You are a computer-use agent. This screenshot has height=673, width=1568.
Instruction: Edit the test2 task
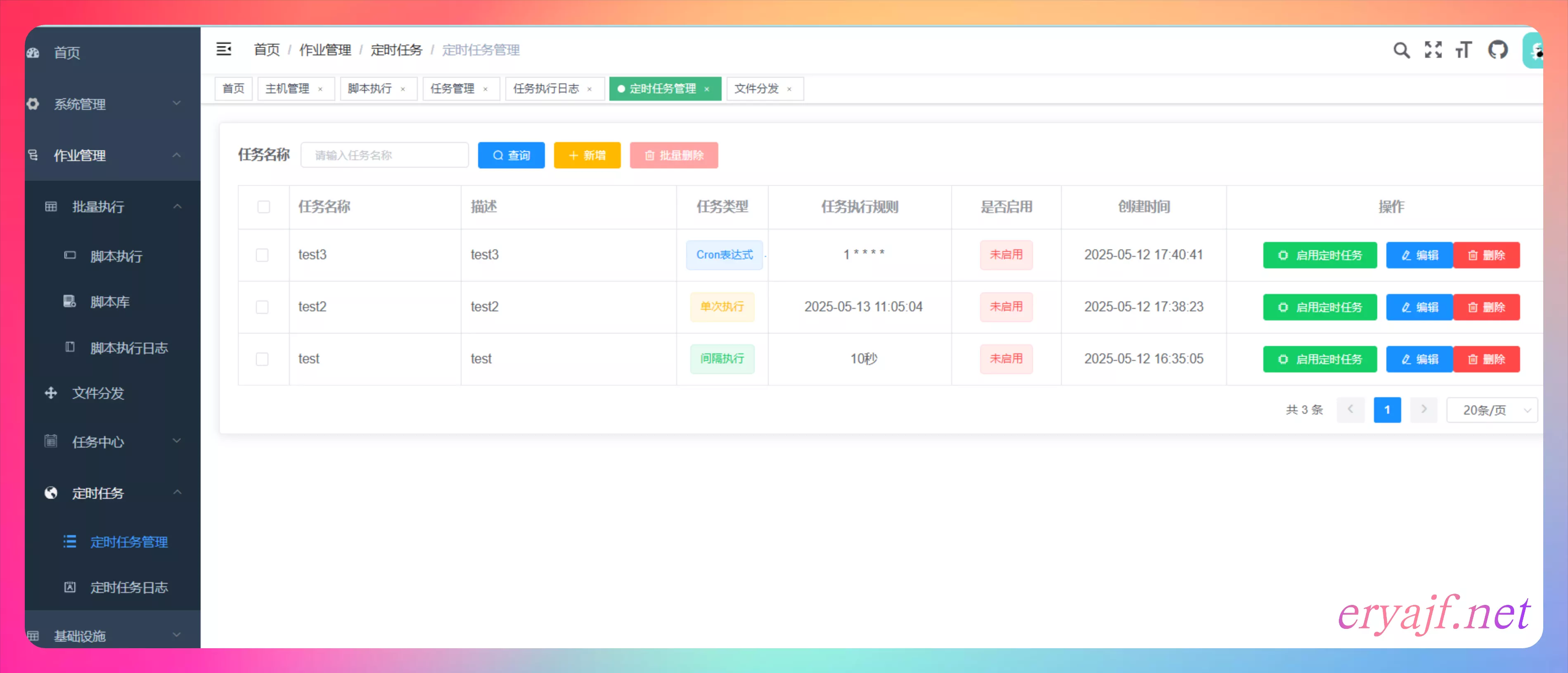pos(1419,307)
